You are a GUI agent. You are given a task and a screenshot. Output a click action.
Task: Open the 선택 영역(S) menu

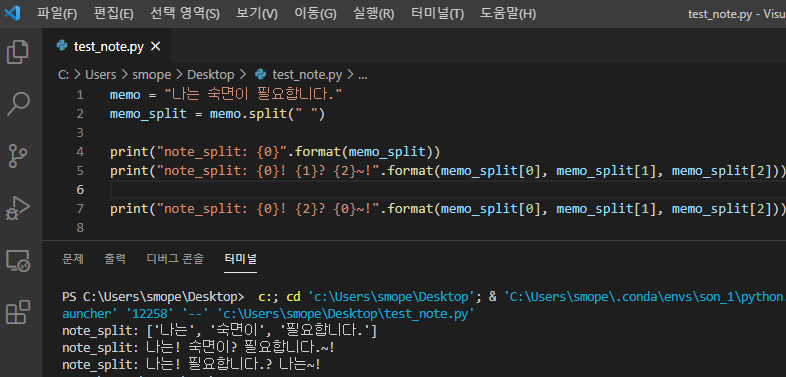point(184,14)
